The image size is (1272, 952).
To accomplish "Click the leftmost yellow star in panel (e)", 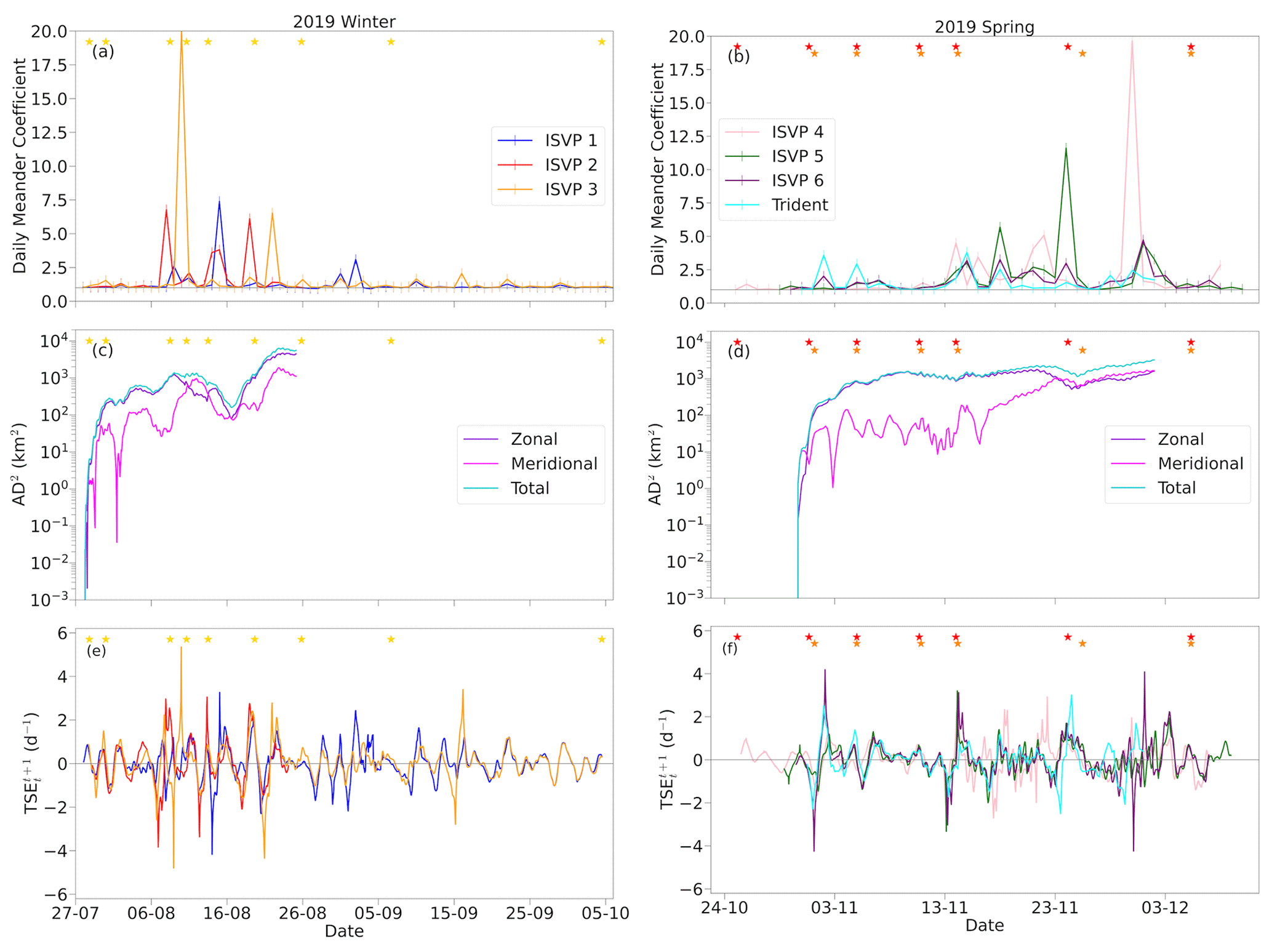I will coord(89,639).
